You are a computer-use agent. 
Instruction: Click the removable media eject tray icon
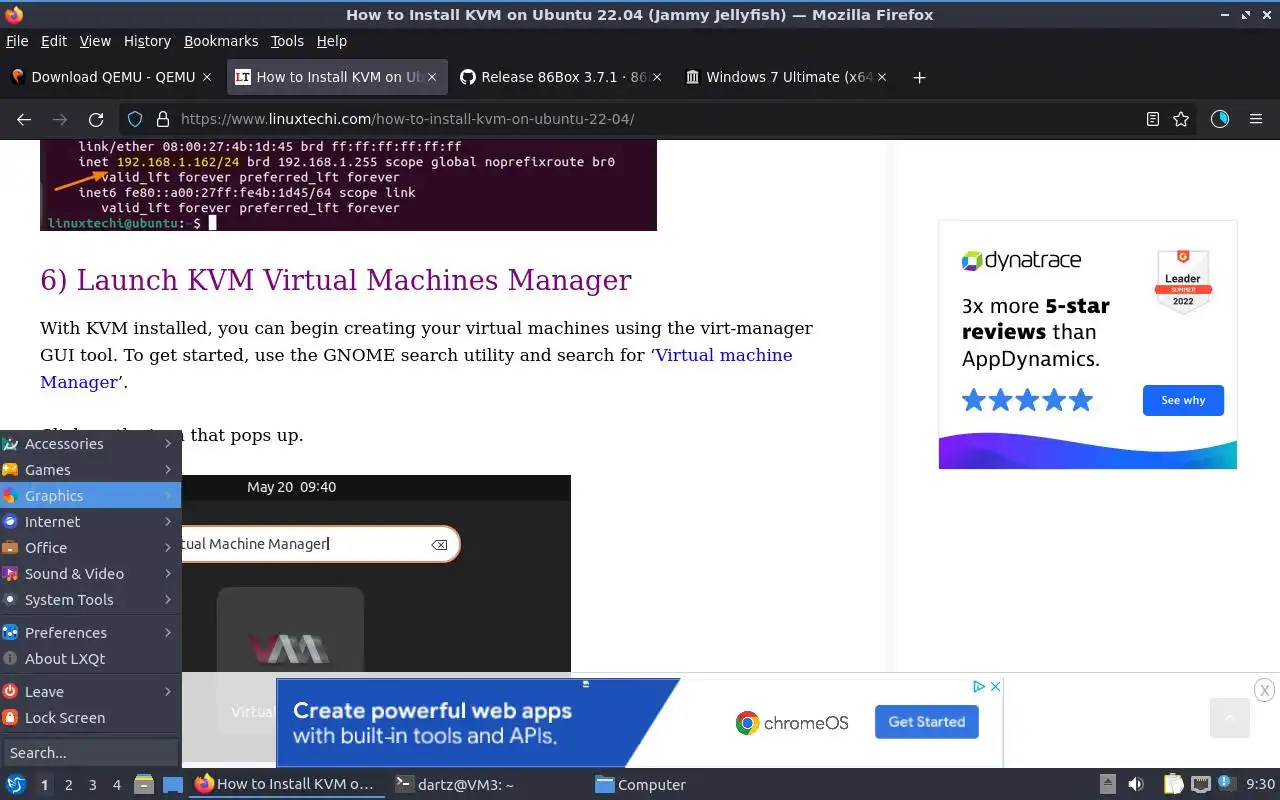point(1108,785)
